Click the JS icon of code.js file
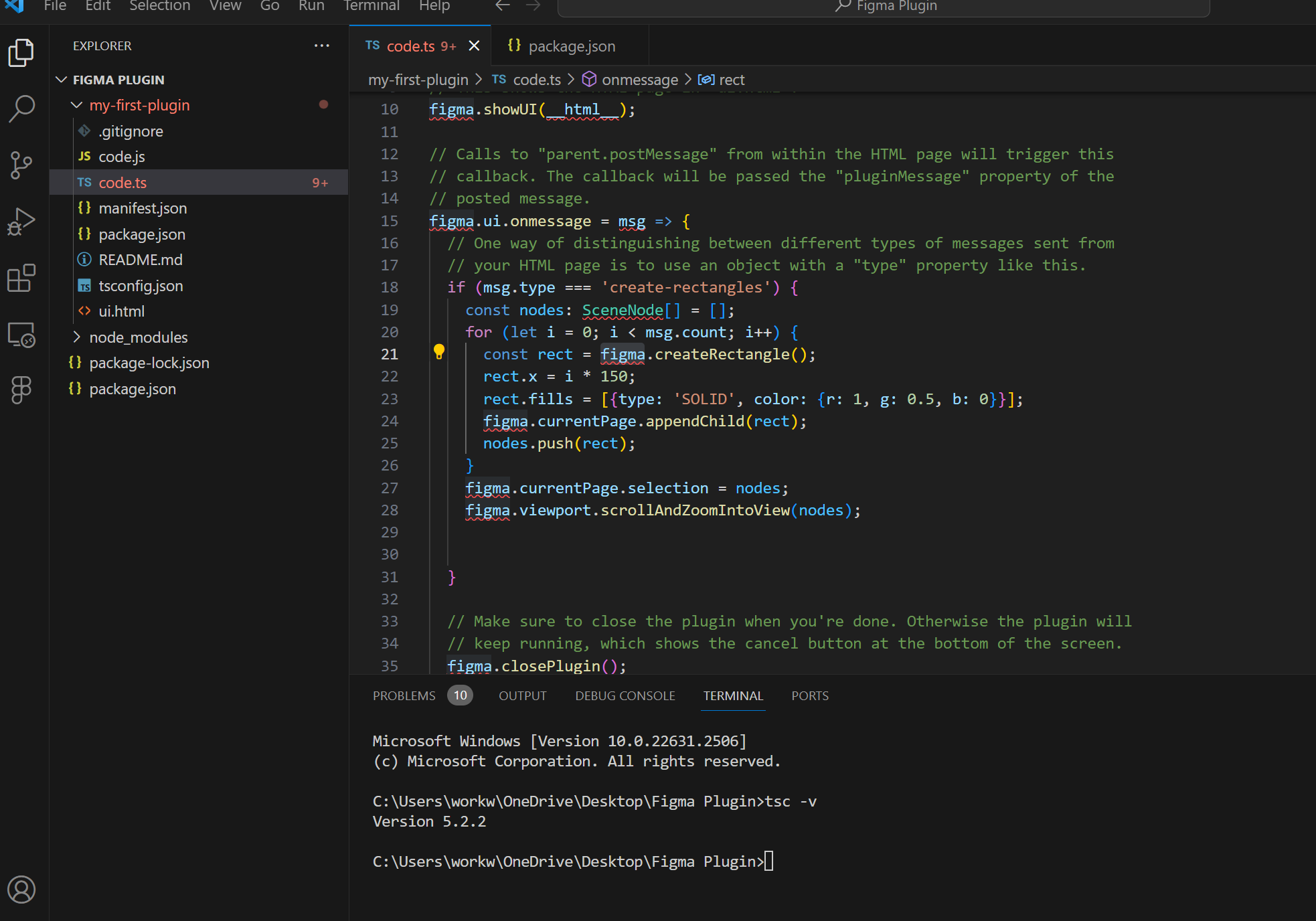Viewport: 1316px width, 921px height. click(x=84, y=156)
